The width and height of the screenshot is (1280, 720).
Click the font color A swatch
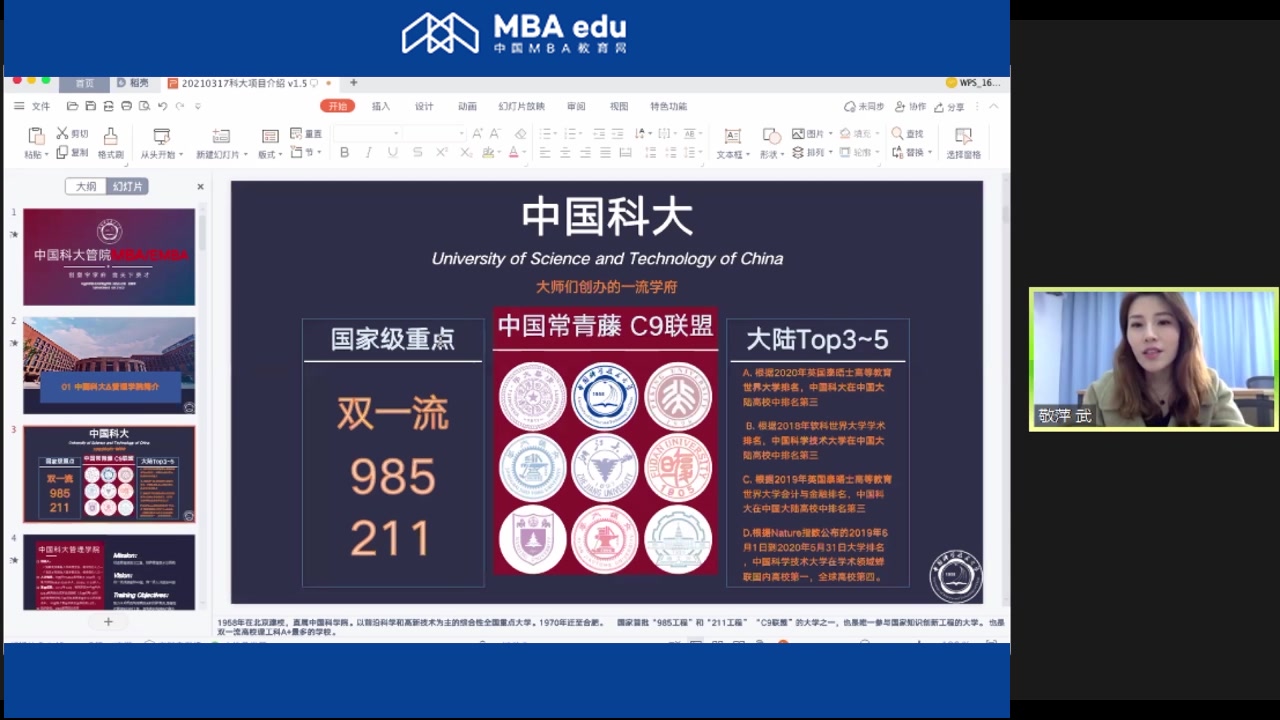coord(513,152)
